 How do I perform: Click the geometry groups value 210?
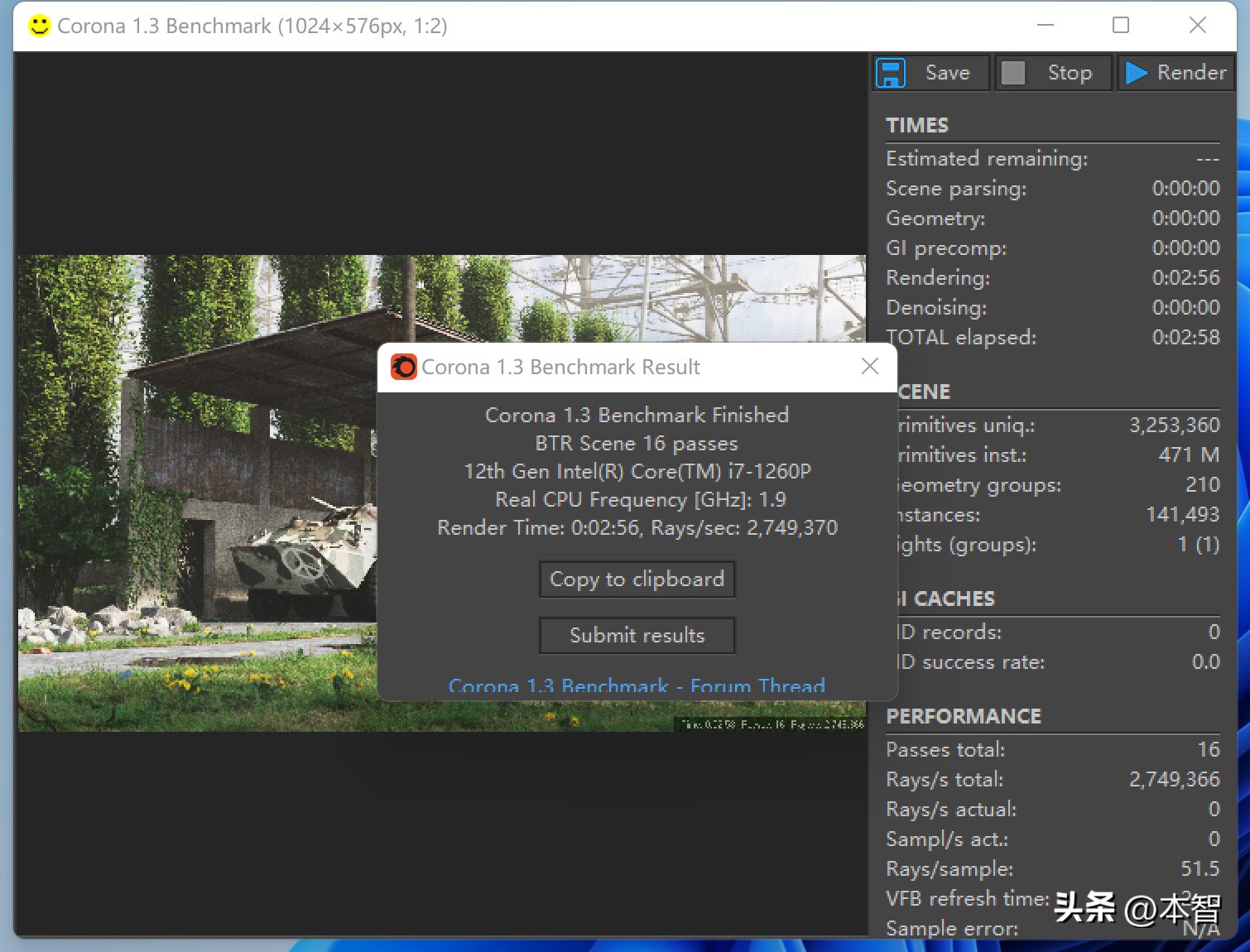[x=1203, y=485]
